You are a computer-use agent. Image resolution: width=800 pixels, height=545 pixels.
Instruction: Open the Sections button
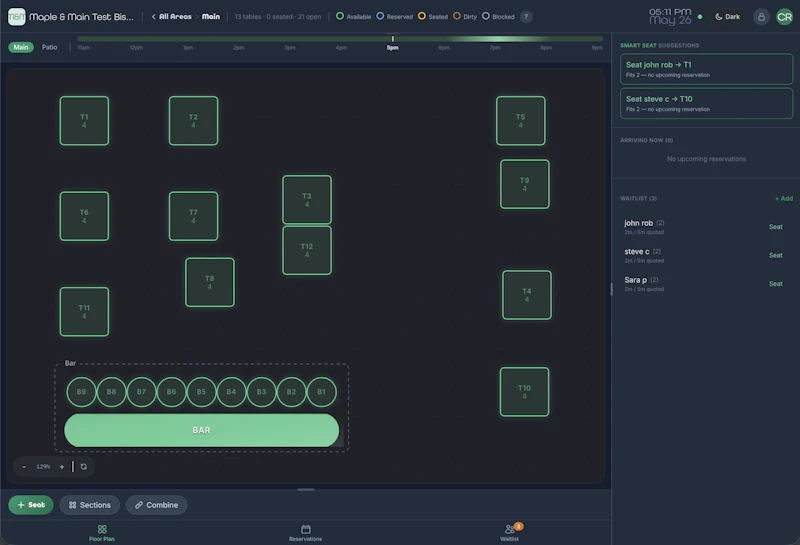point(90,505)
